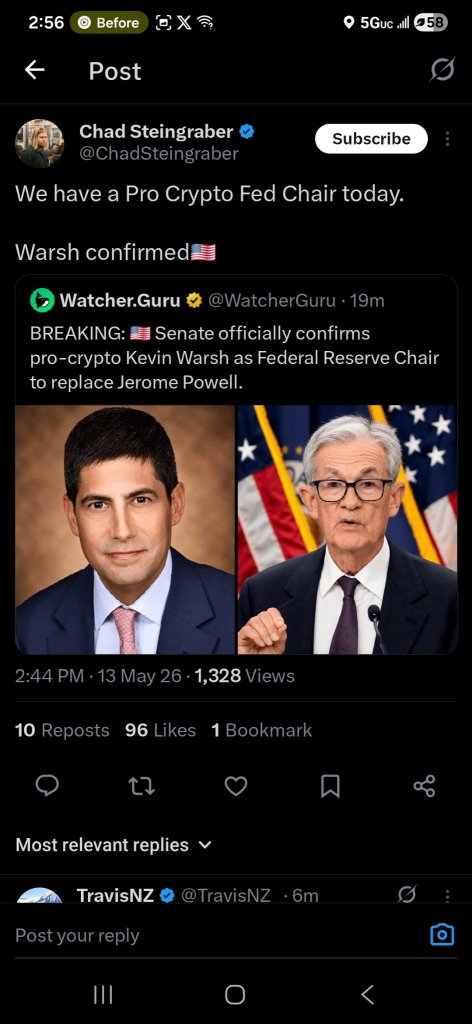Viewport: 472px width, 1024px height.
Task: Tap the repost arrows icon
Action: point(141,786)
